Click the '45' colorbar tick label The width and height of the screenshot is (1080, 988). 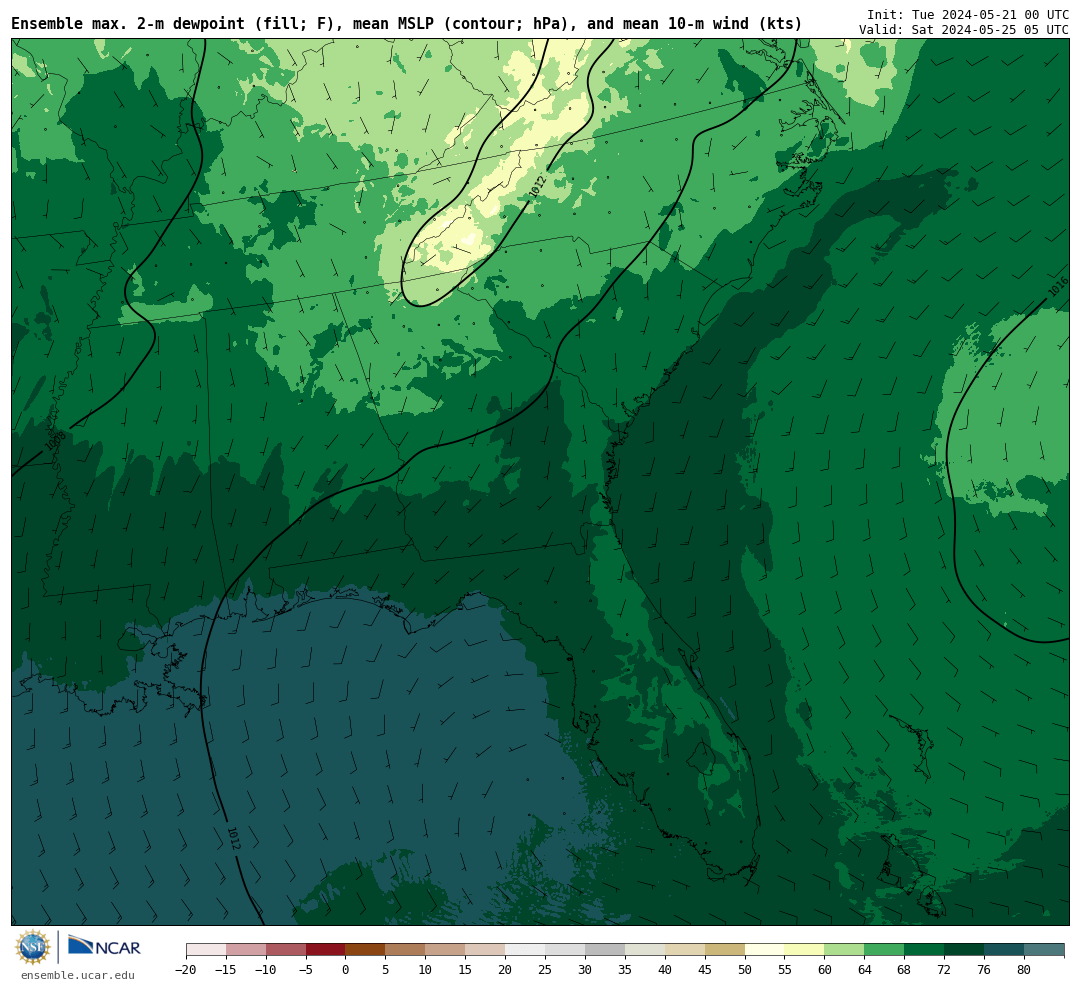pos(705,970)
